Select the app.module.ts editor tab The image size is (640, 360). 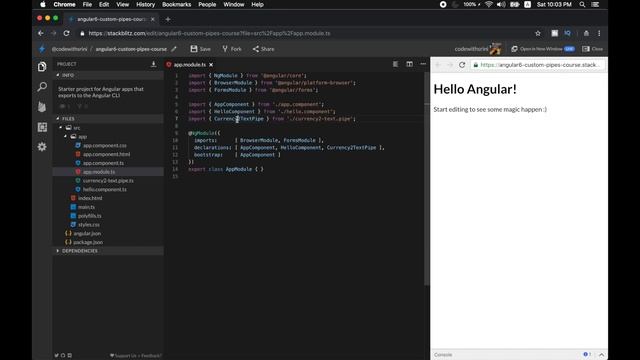coord(189,64)
